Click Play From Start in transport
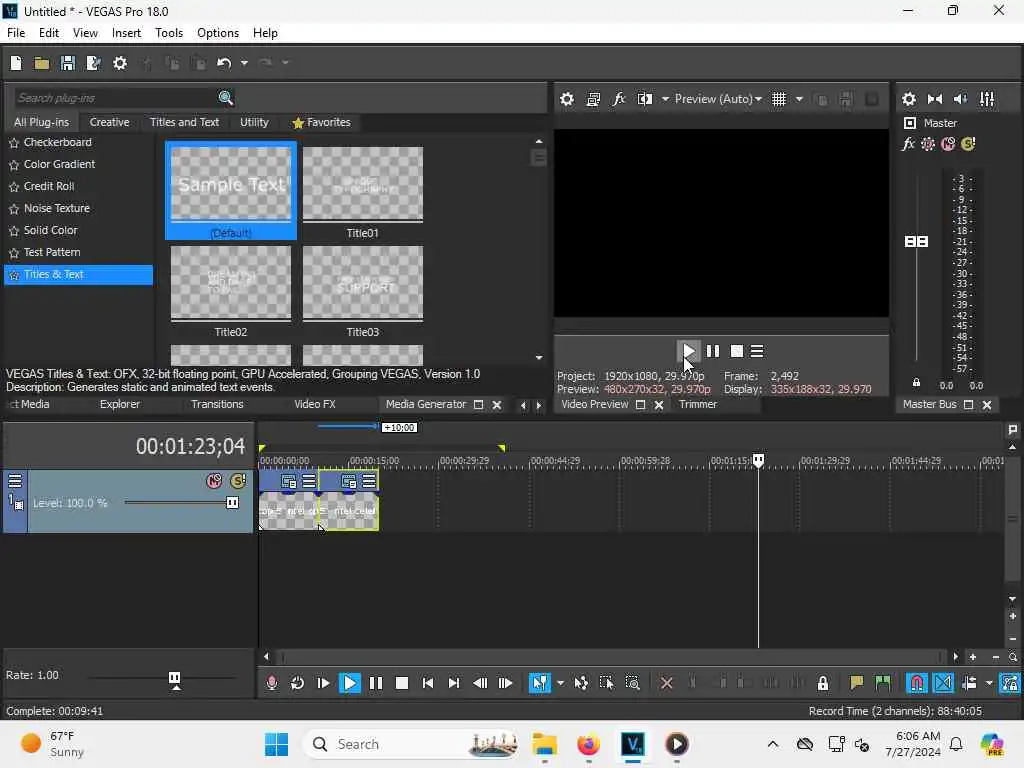 point(323,683)
